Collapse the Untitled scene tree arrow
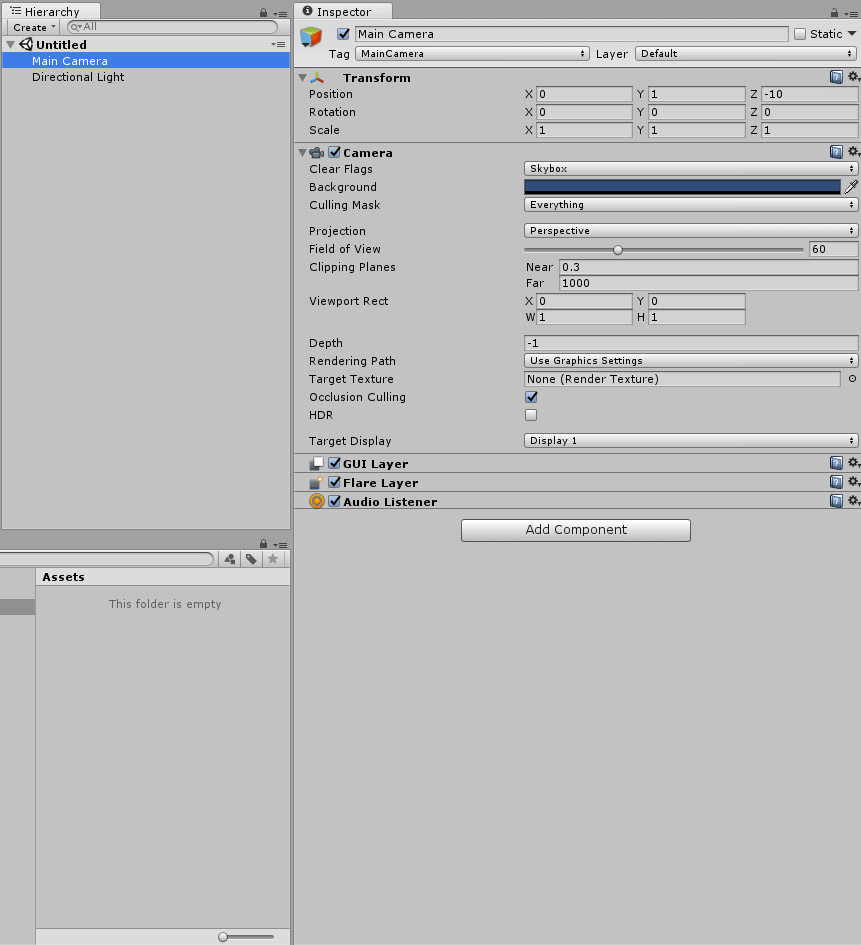This screenshot has width=861, height=945. tap(10, 45)
